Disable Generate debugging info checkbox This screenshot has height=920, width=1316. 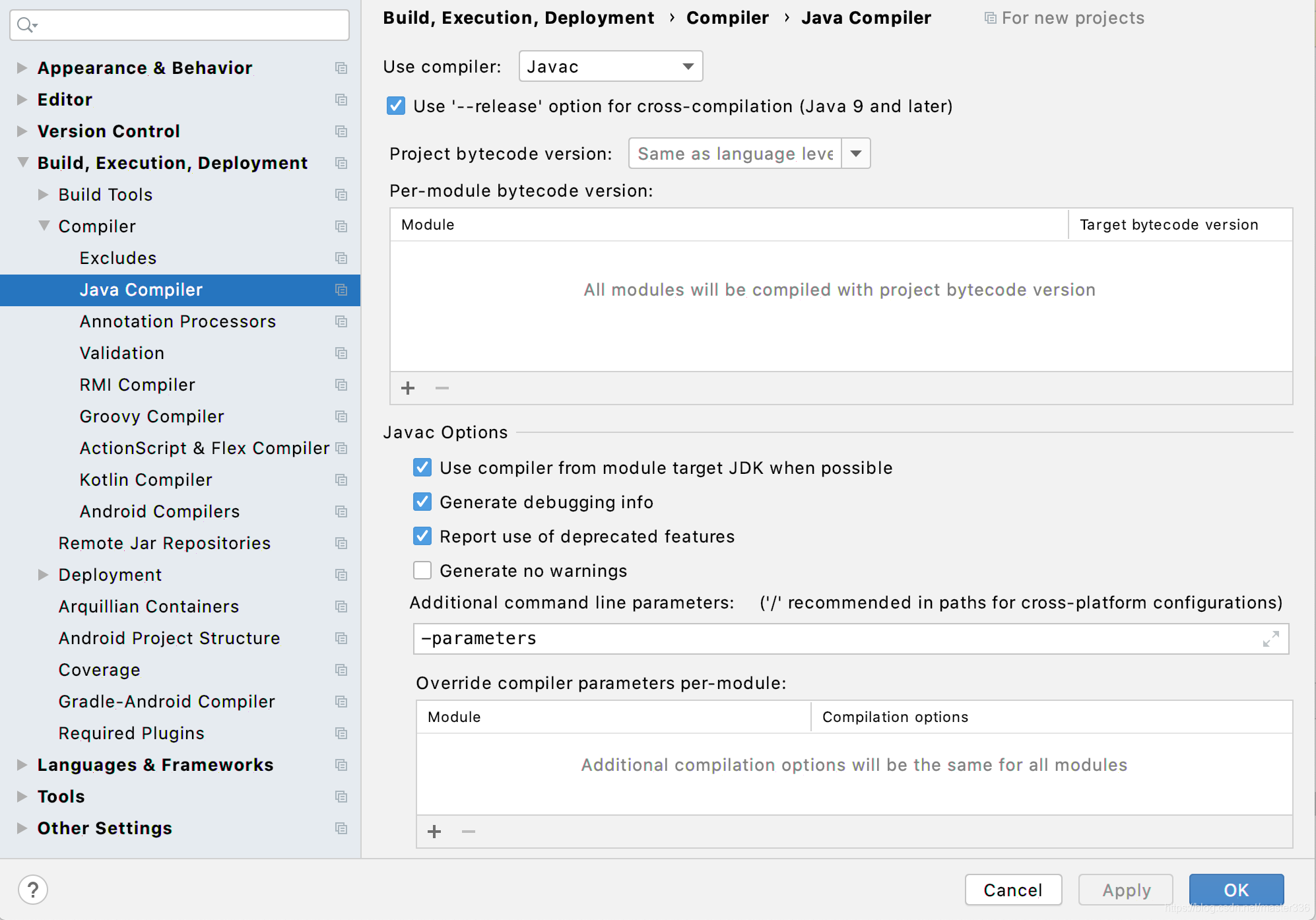coord(422,502)
